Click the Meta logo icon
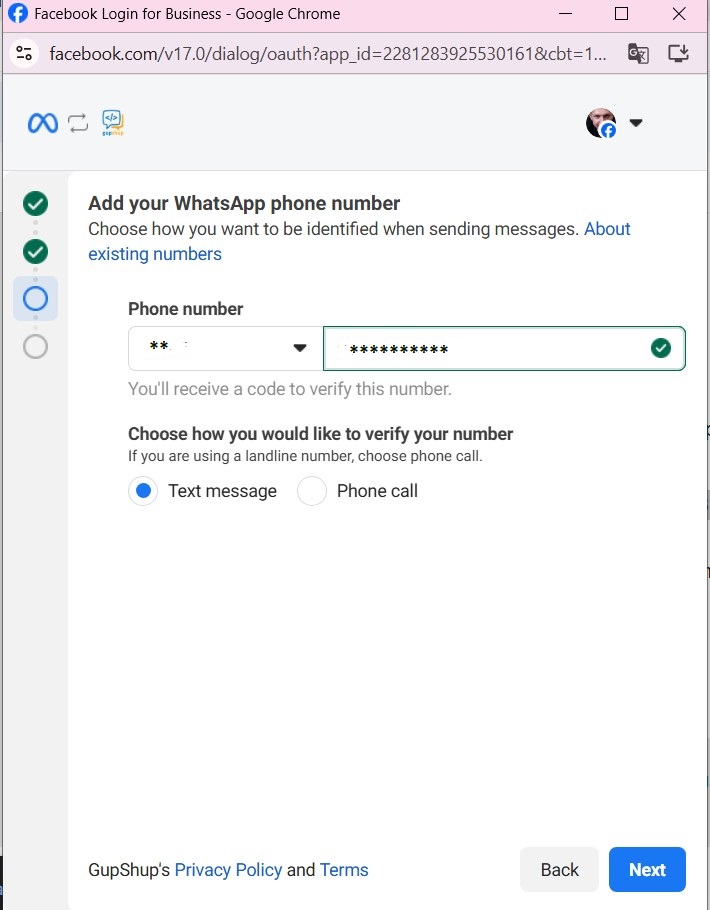The width and height of the screenshot is (710, 910). tap(42, 123)
